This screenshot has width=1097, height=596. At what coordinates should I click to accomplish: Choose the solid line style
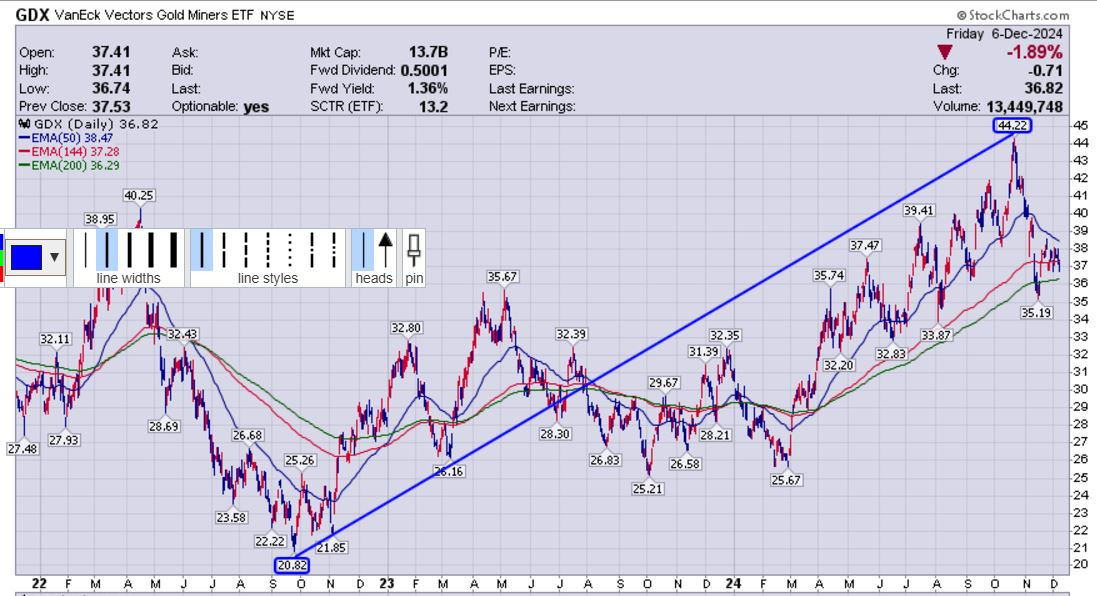[201, 250]
